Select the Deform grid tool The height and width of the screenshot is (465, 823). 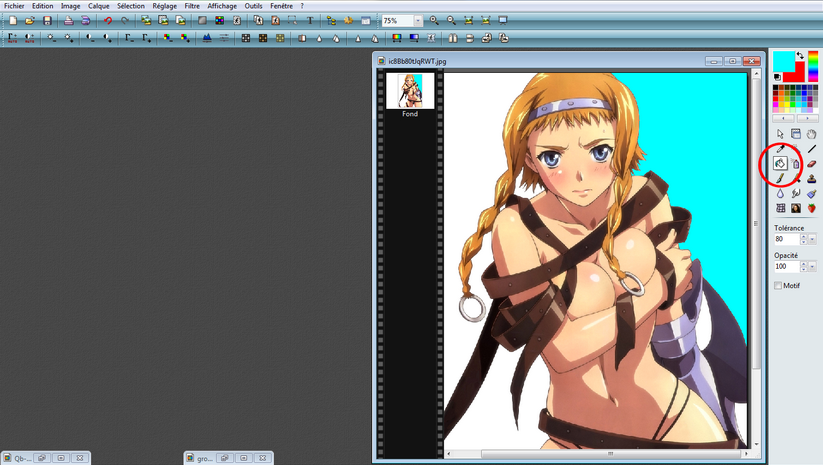coord(780,208)
